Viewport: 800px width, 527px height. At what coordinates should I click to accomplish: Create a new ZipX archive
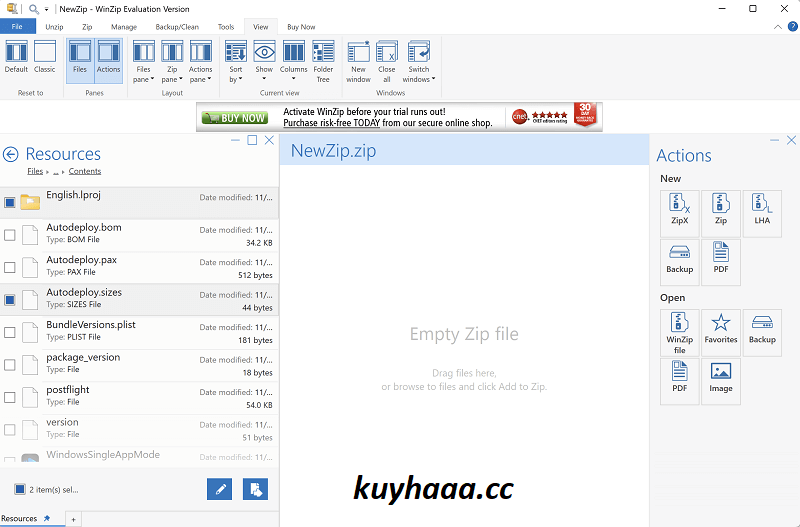pos(680,213)
